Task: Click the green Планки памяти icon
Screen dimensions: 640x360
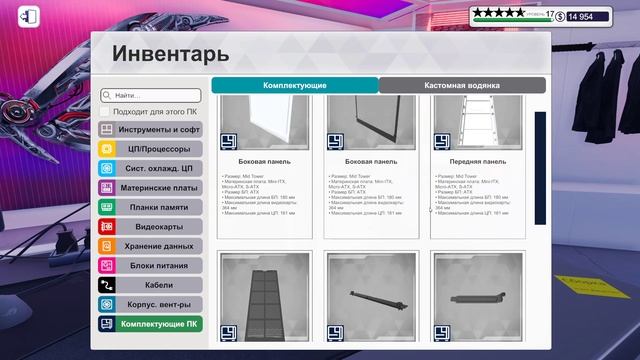Action: [x=107, y=207]
